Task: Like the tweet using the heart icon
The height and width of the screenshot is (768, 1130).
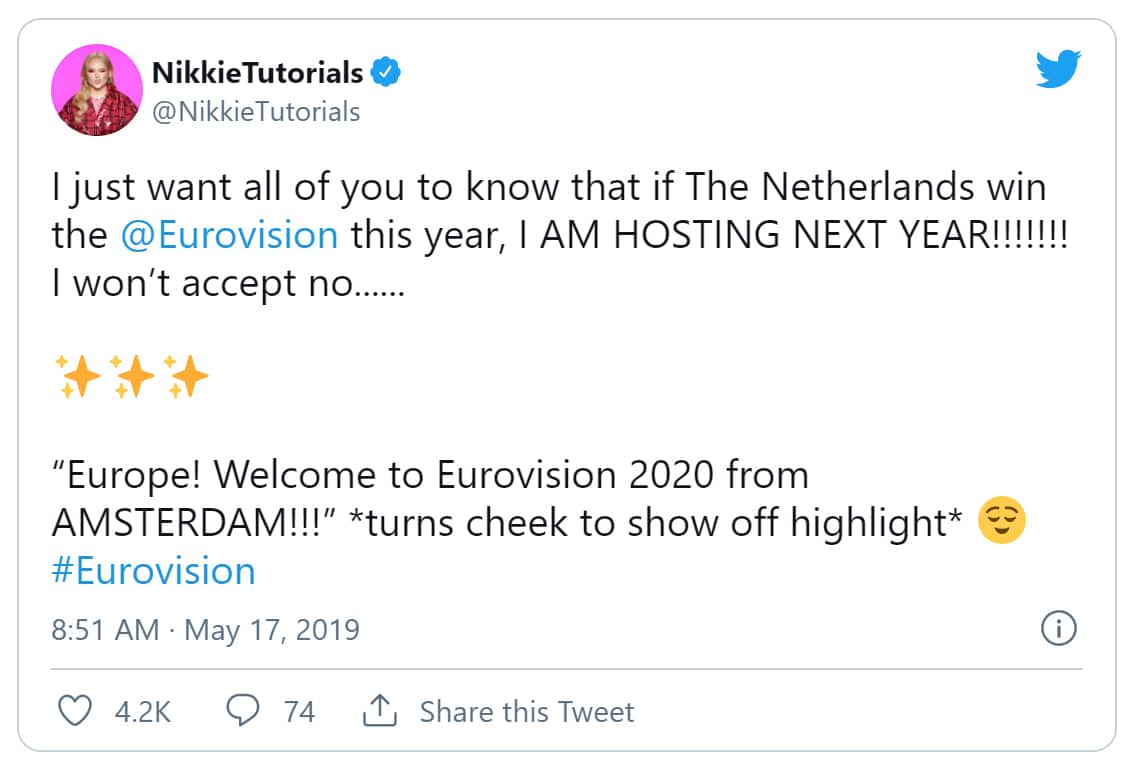Action: click(75, 712)
